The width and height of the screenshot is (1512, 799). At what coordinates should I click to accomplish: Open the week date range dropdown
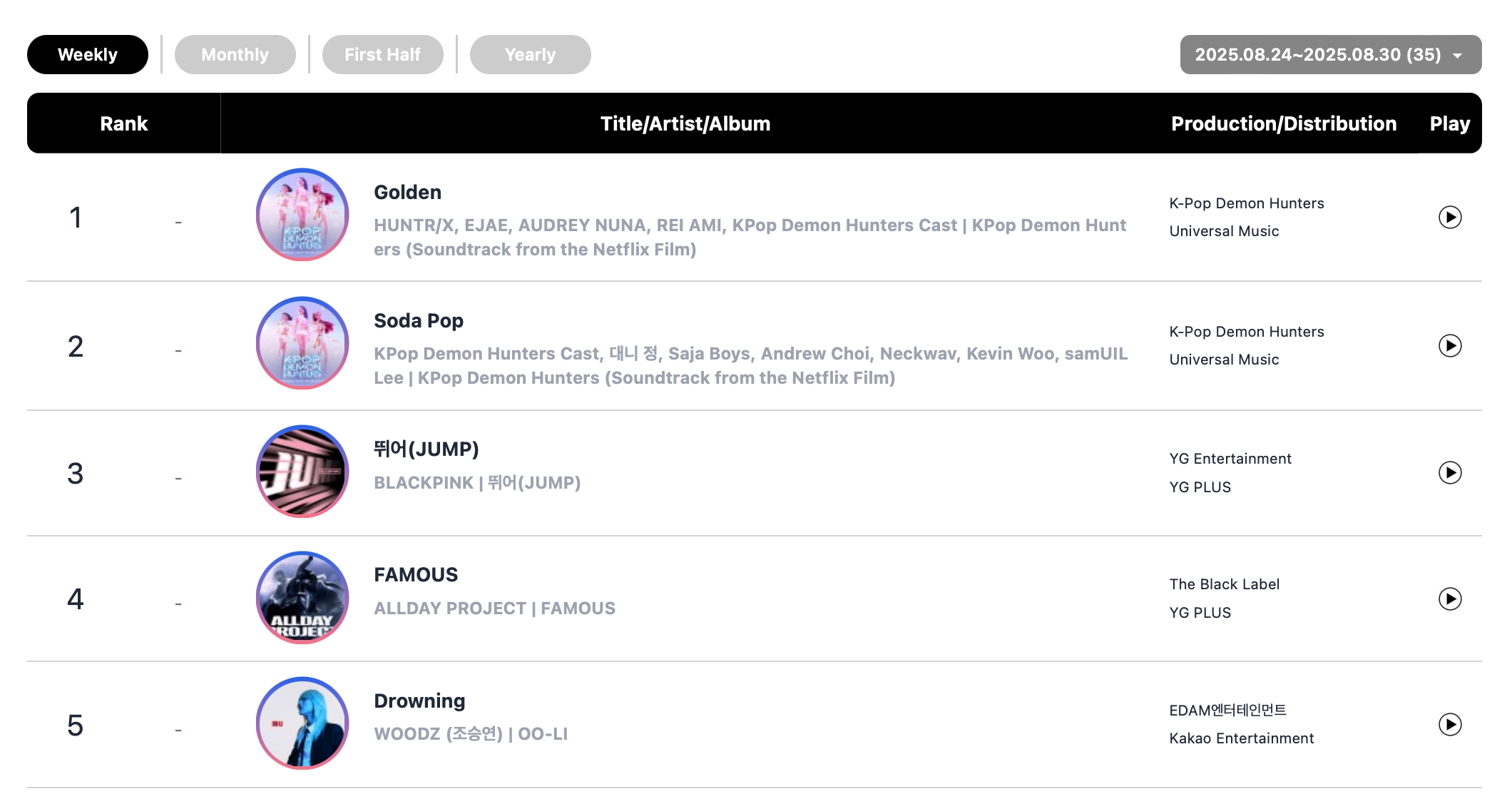click(1331, 54)
